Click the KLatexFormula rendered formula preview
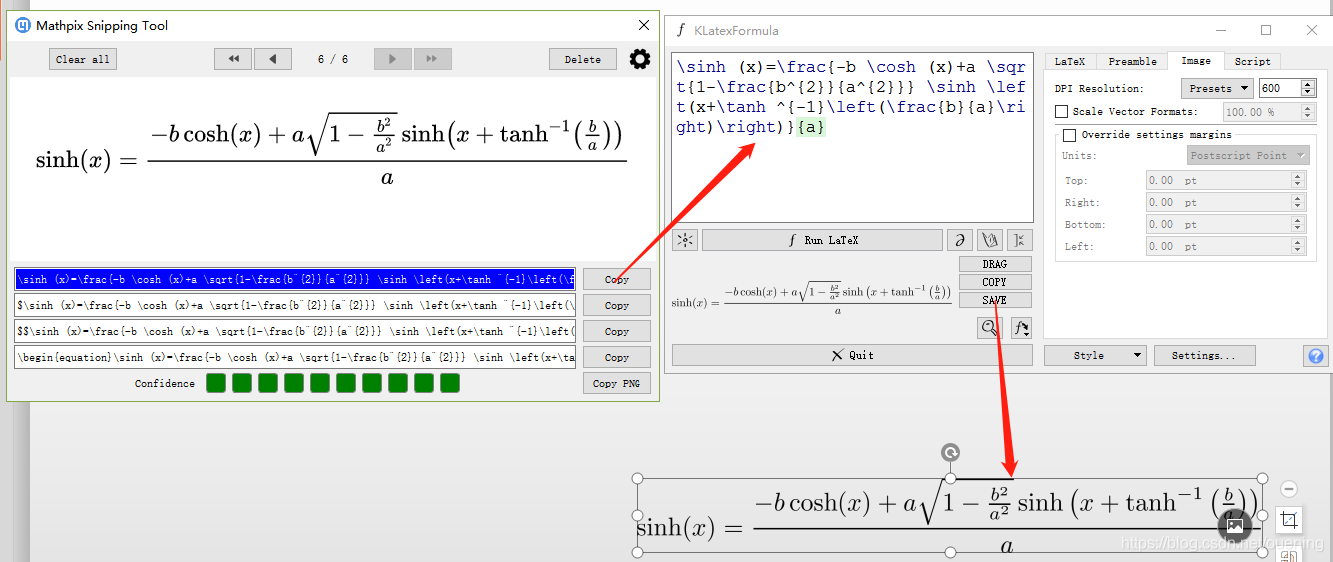The height and width of the screenshot is (562, 1333). [x=810, y=300]
